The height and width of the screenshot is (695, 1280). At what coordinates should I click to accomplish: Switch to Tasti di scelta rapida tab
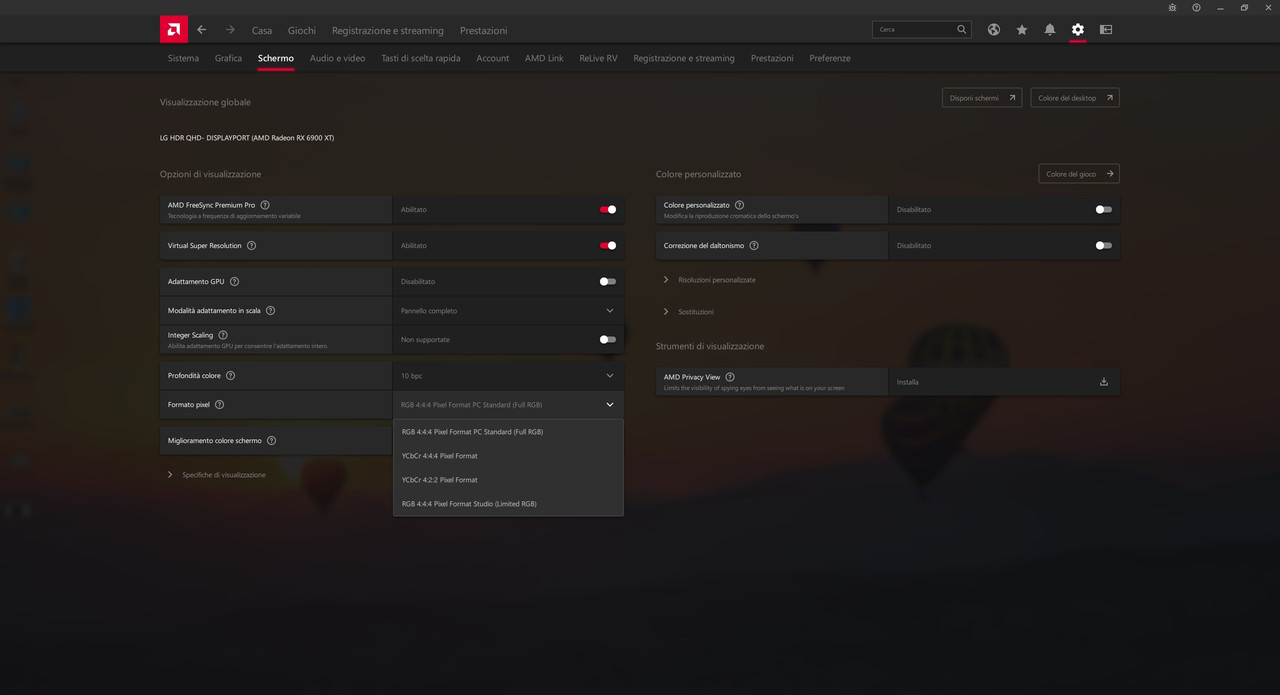tap(421, 58)
